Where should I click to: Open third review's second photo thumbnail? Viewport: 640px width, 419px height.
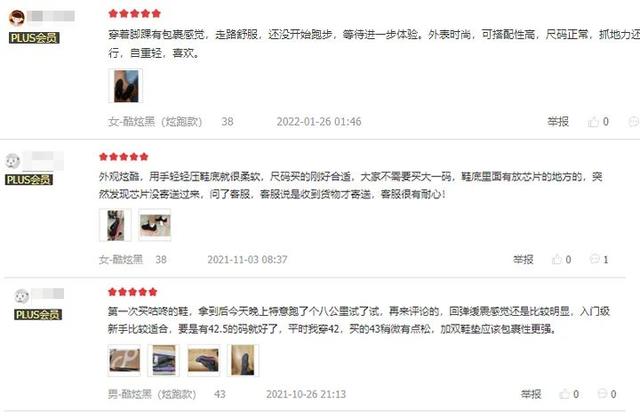164,360
